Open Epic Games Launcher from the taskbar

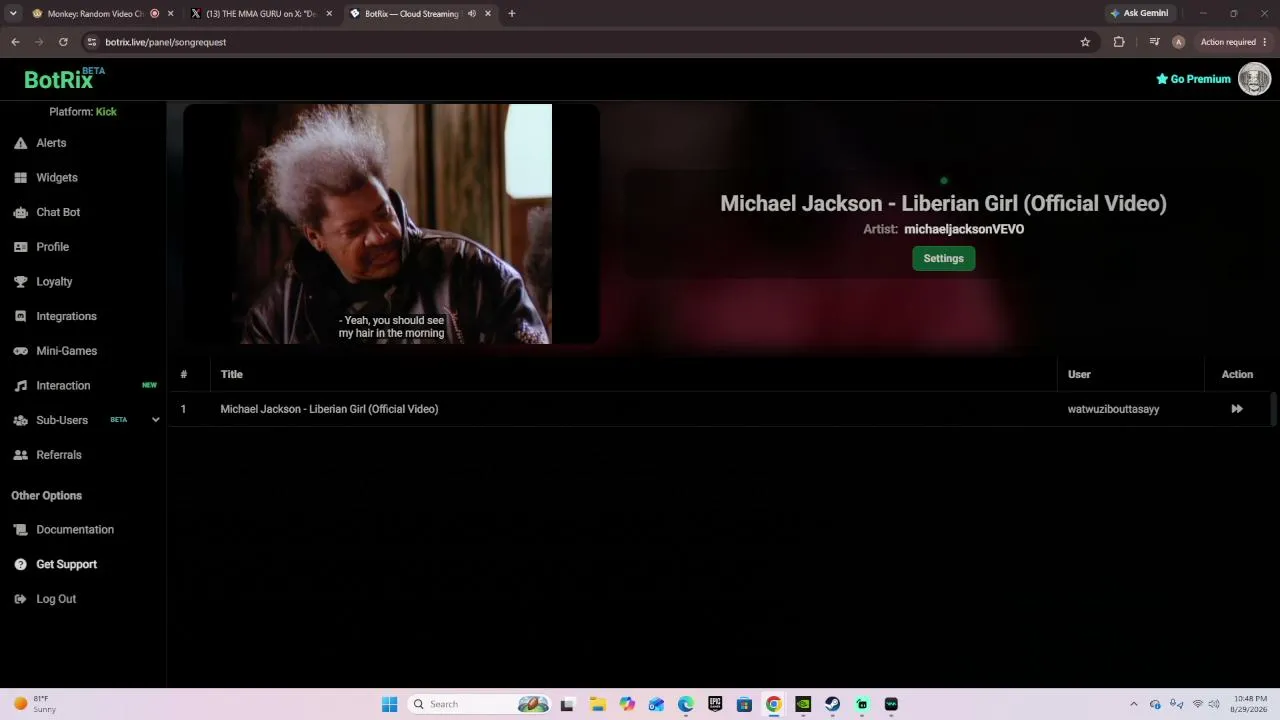[715, 704]
